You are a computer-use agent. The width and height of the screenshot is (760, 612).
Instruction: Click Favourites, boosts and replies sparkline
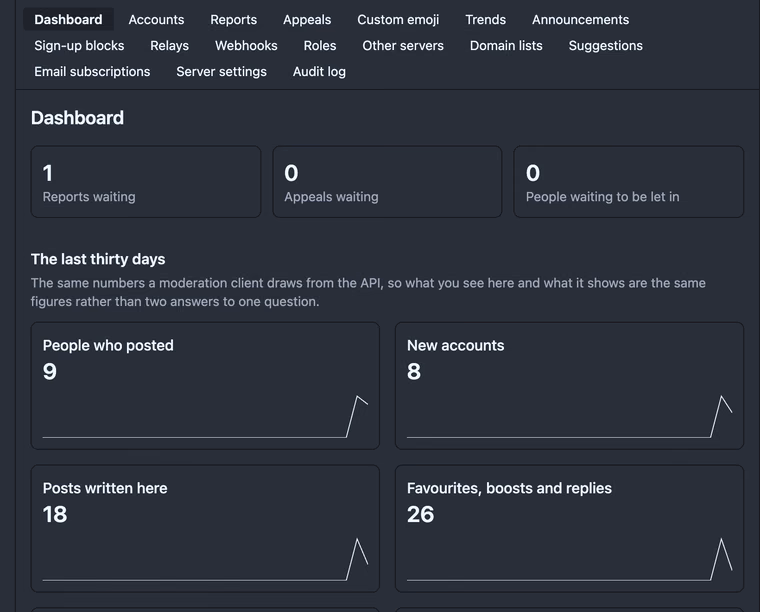pos(570,559)
